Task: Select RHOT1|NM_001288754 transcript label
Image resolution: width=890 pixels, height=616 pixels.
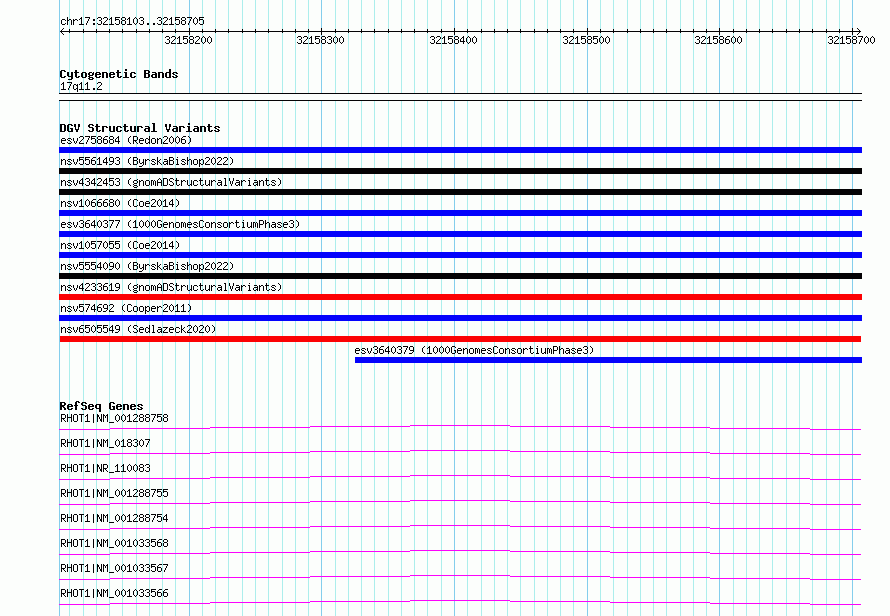Action: (114, 518)
